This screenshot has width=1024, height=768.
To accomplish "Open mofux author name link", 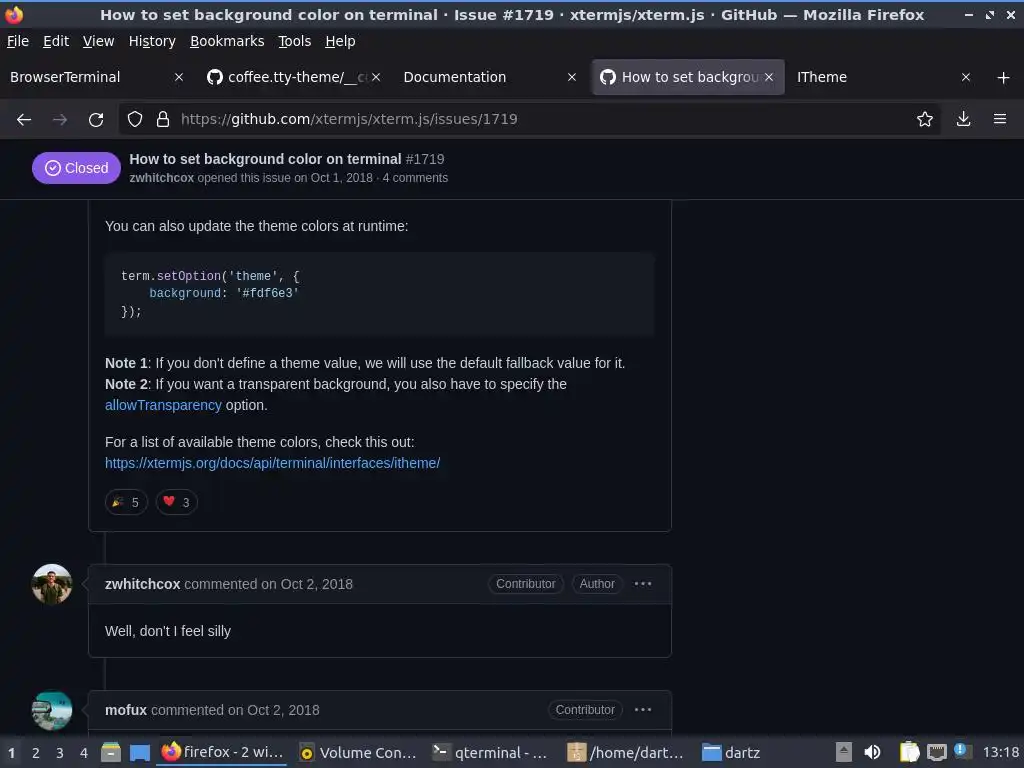I will tap(125, 710).
